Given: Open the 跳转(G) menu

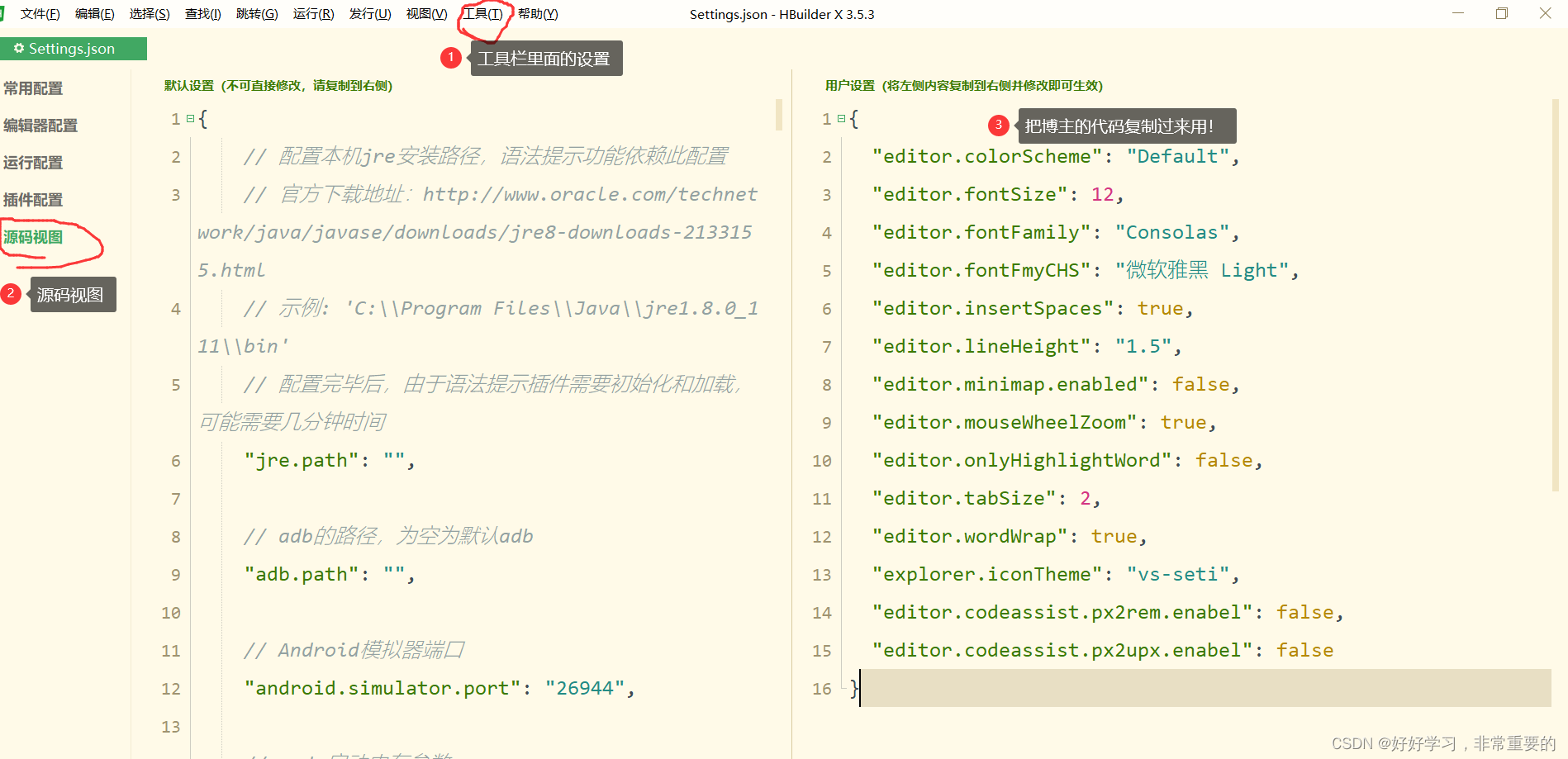Looking at the screenshot, I should [257, 14].
